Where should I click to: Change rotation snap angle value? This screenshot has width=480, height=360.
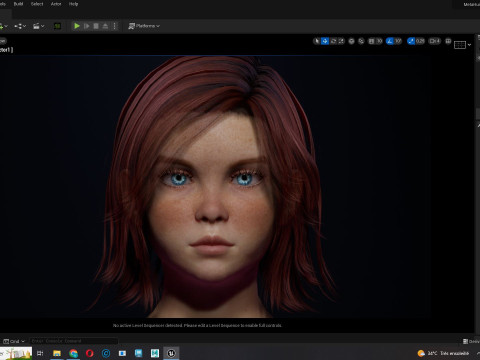(x=398, y=41)
